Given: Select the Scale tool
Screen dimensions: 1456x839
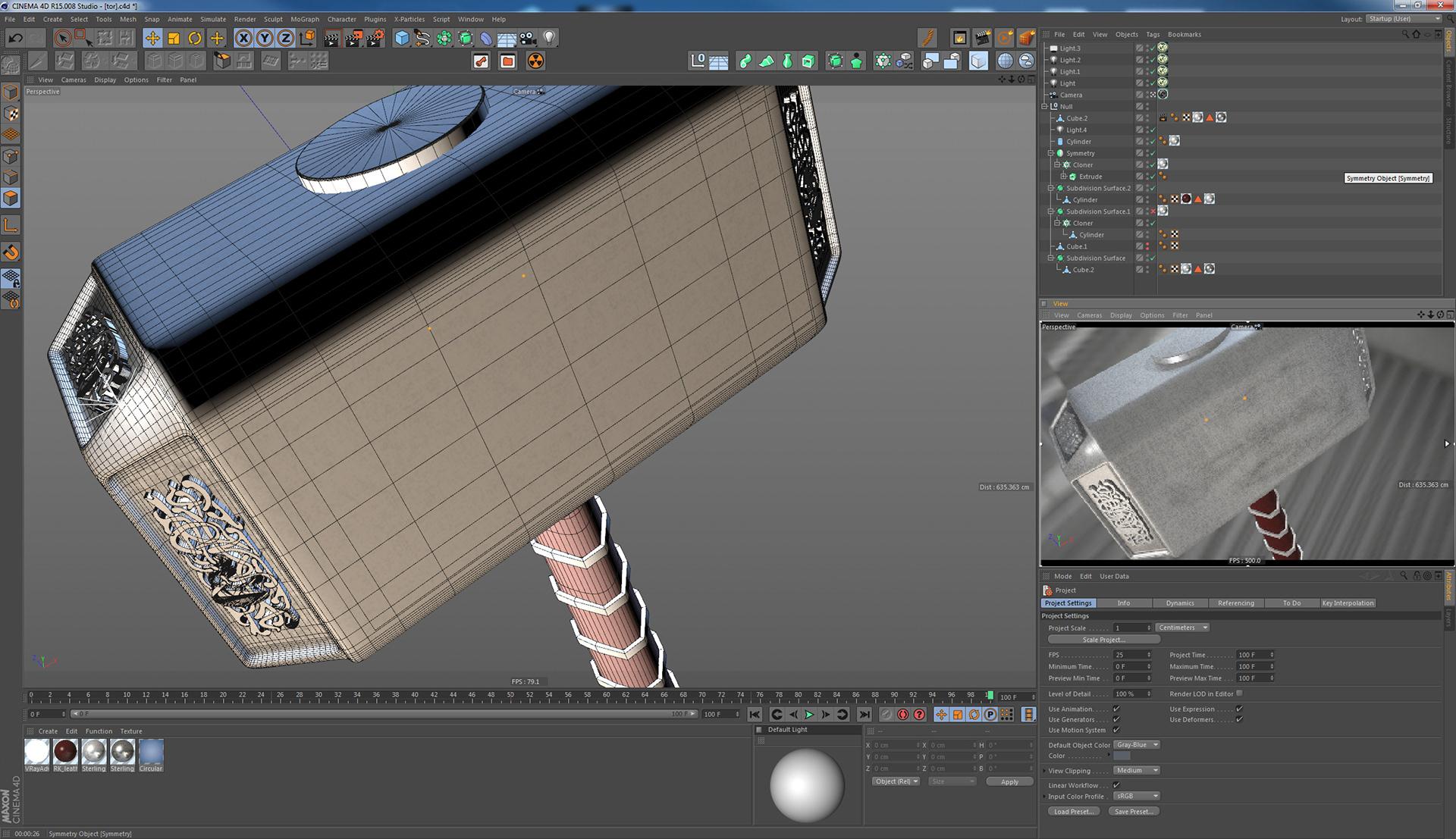Looking at the screenshot, I should pos(174,38).
